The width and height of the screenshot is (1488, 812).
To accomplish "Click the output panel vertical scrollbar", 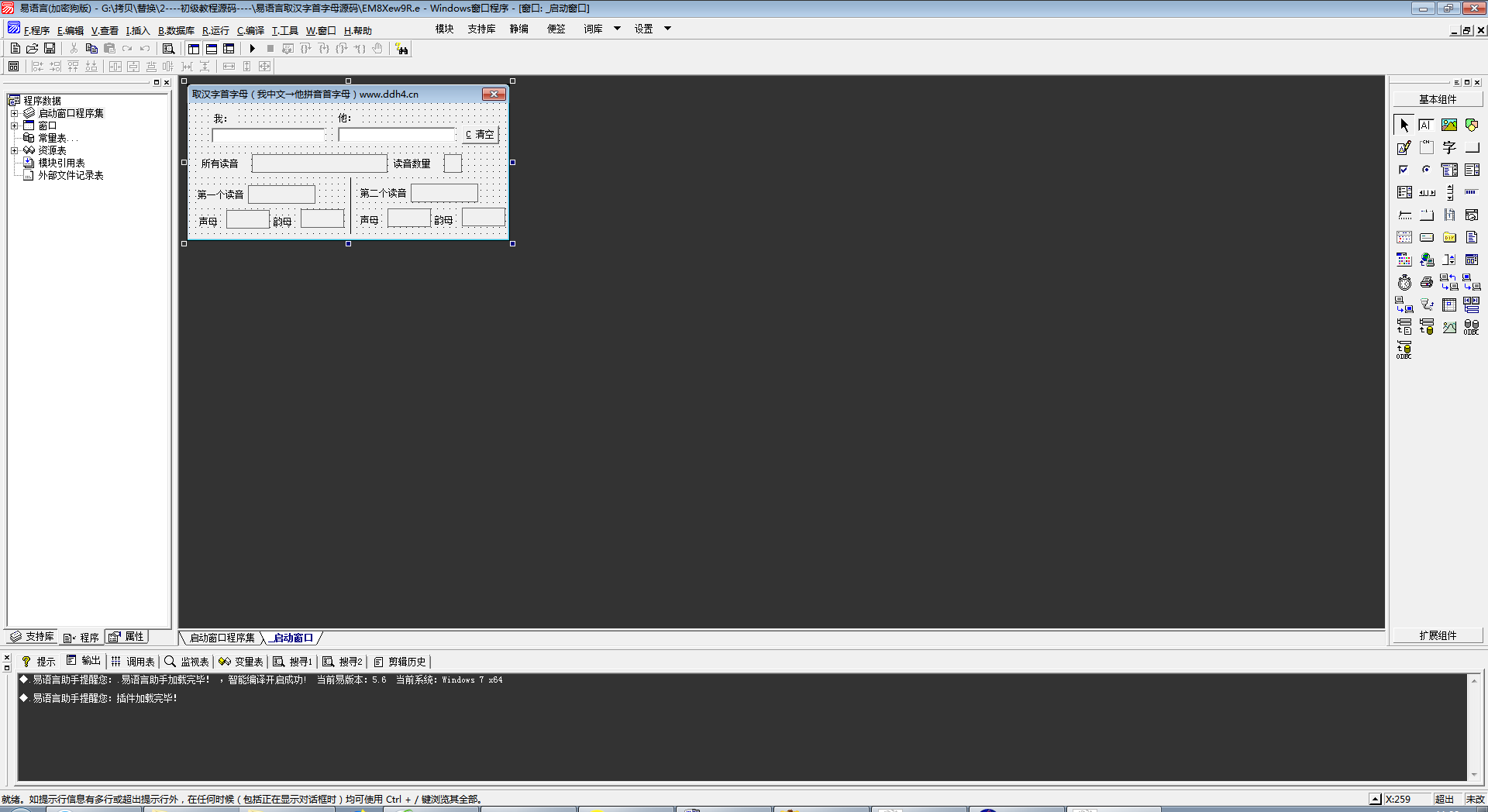I will (1473, 726).
